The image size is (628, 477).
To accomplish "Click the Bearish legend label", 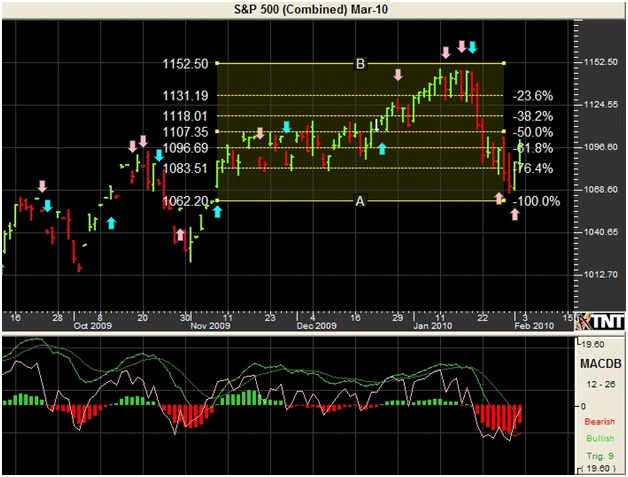I will 600,421.
